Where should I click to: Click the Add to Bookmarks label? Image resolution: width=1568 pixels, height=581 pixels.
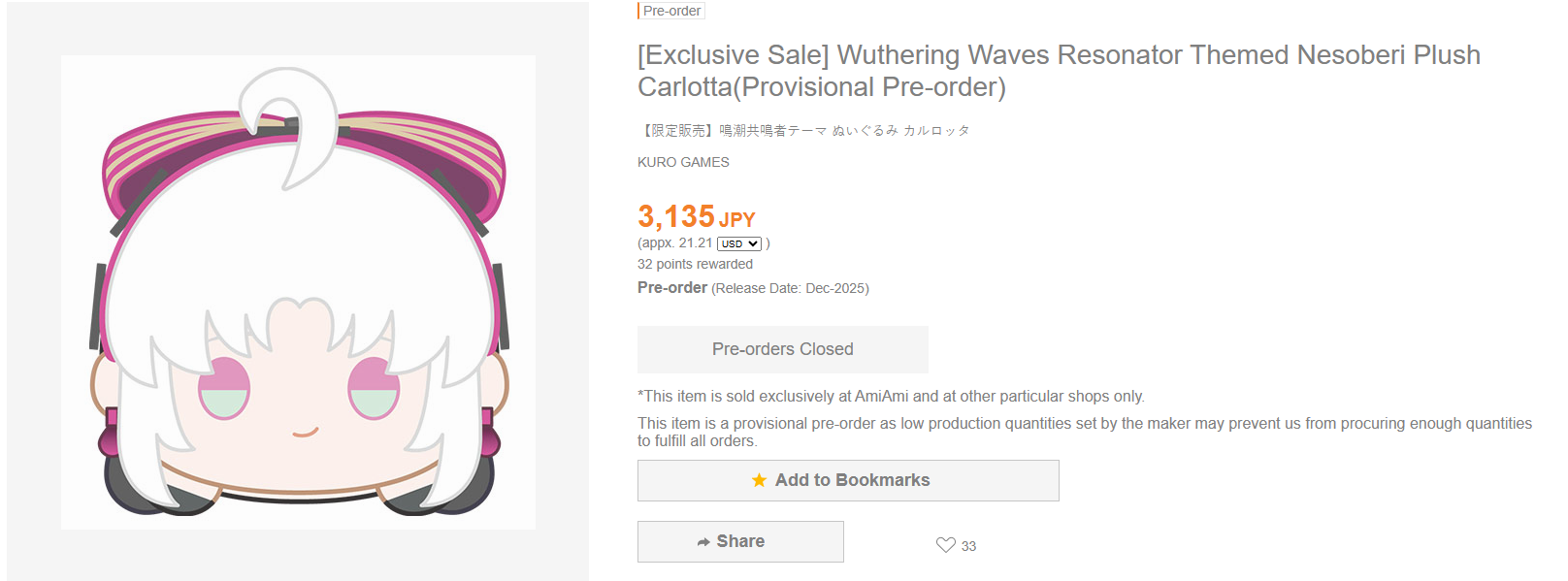pos(852,480)
